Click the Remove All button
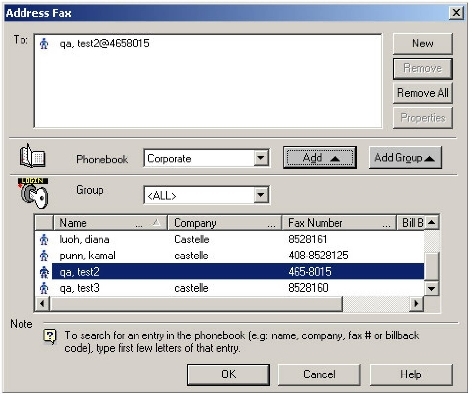The width and height of the screenshot is (472, 397). (x=423, y=93)
